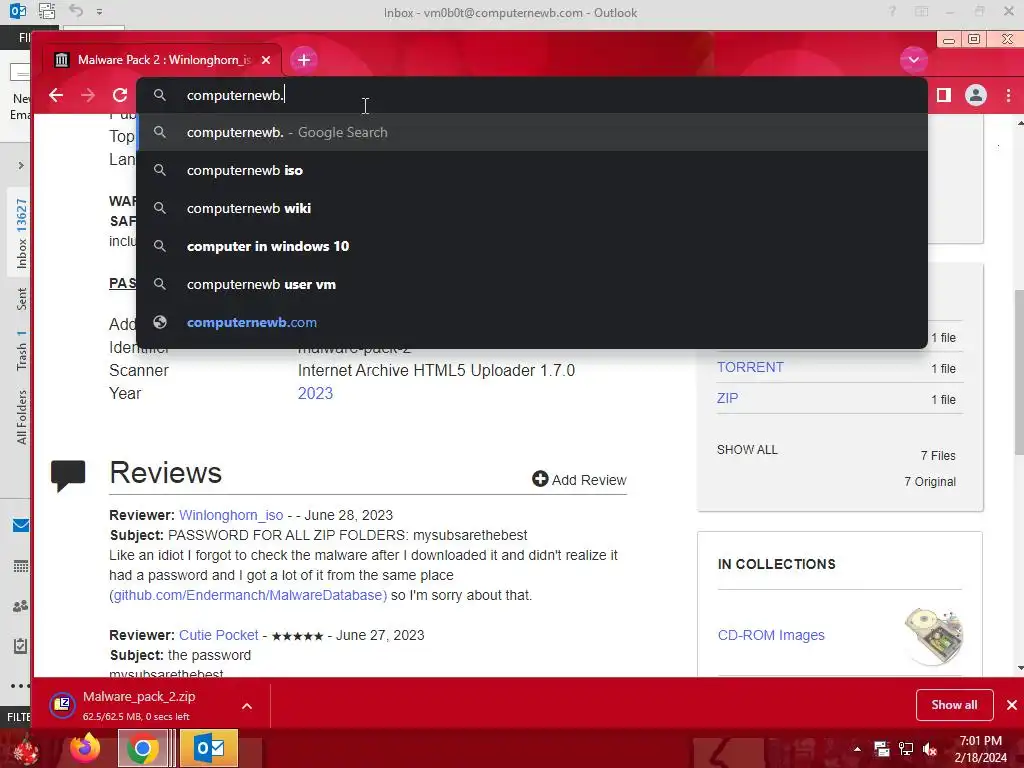Viewport: 1024px width, 768px height.
Task: Click the page scrollbar down arrow
Action: 1019,669
